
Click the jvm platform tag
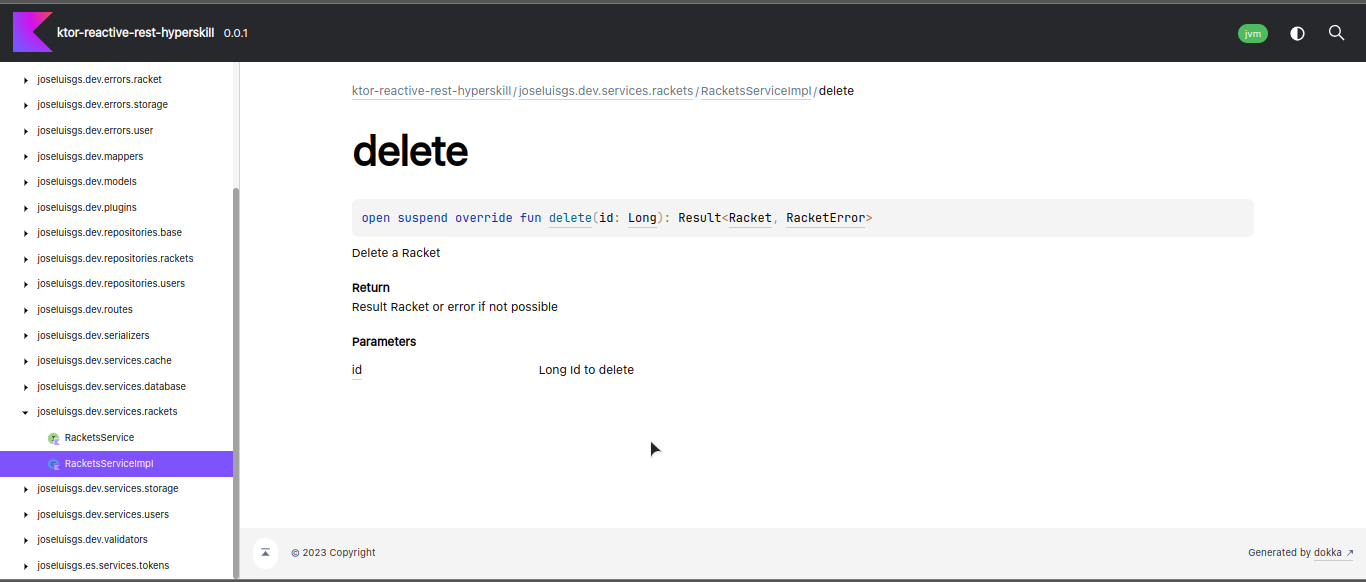(1253, 33)
